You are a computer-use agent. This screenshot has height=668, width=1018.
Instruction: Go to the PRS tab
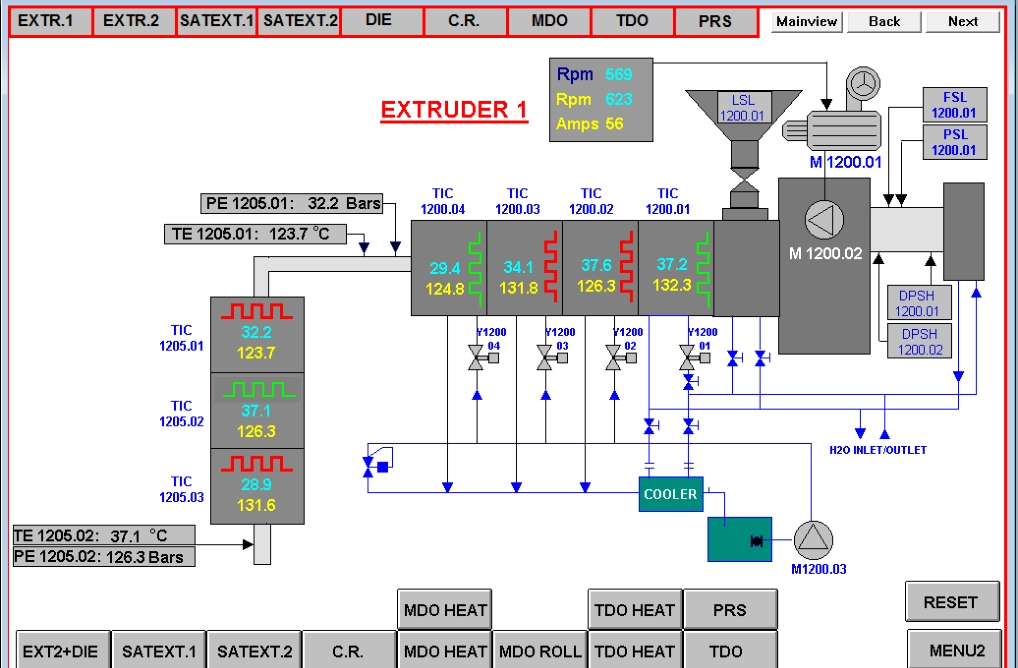click(x=715, y=21)
